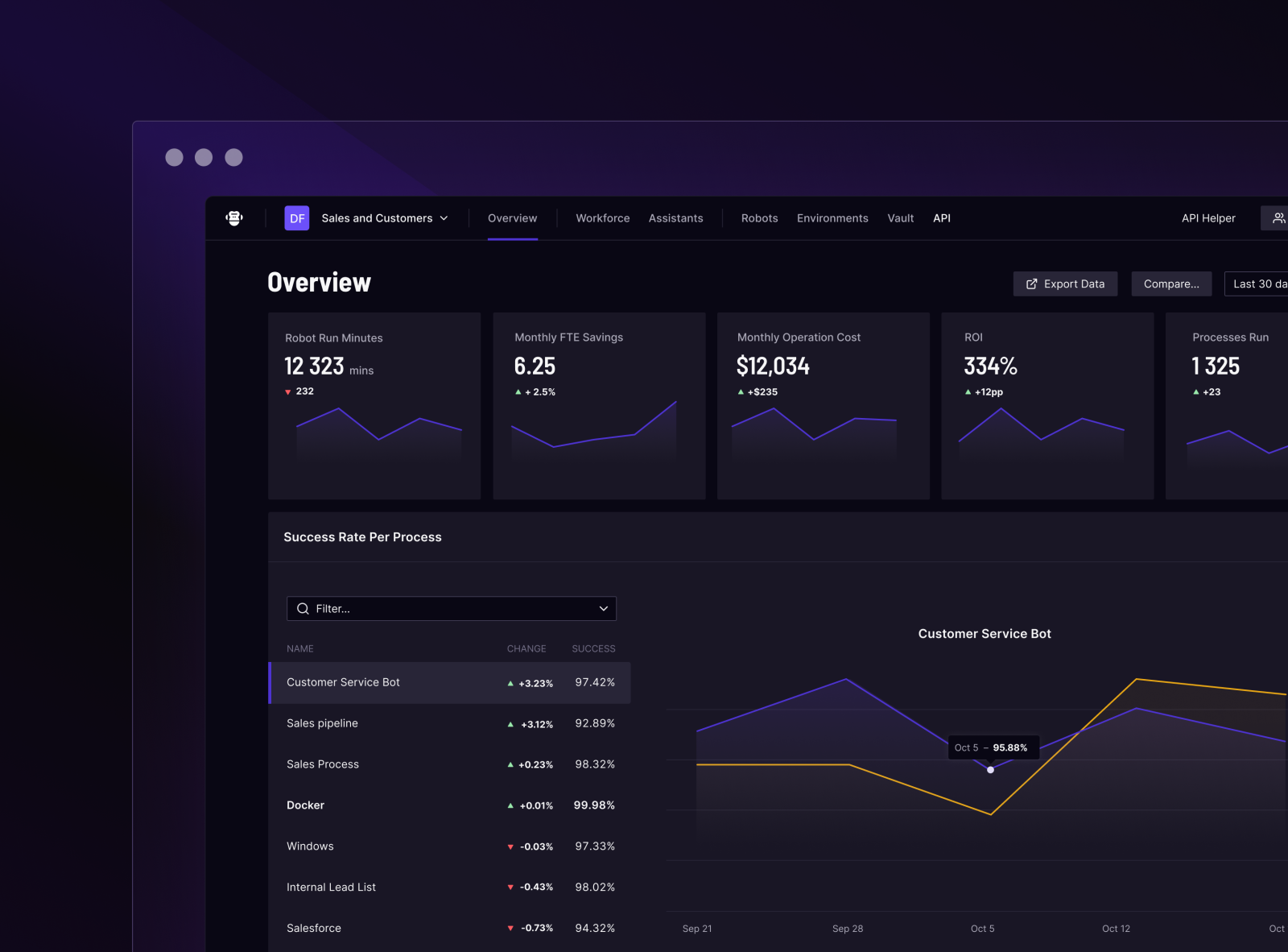The width and height of the screenshot is (1288, 952).
Task: Go to the Environments tab
Action: coord(832,218)
